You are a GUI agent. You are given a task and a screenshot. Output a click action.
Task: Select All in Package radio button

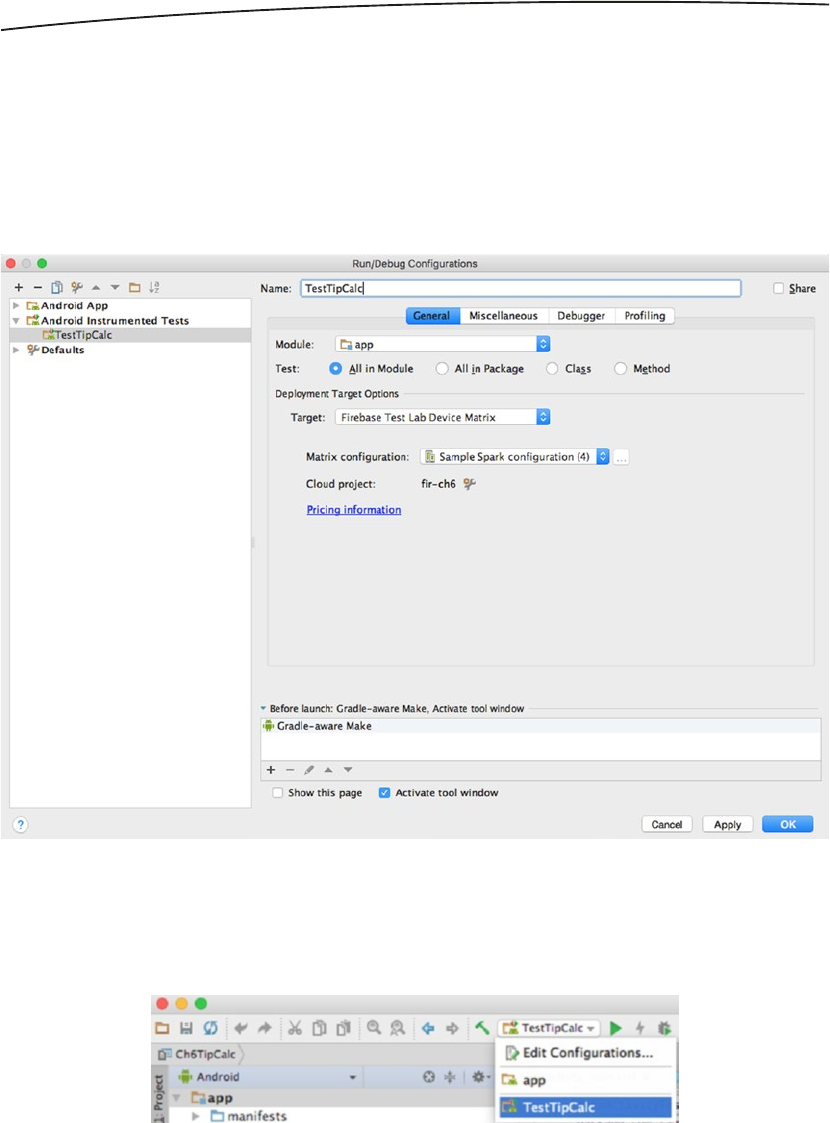442,369
